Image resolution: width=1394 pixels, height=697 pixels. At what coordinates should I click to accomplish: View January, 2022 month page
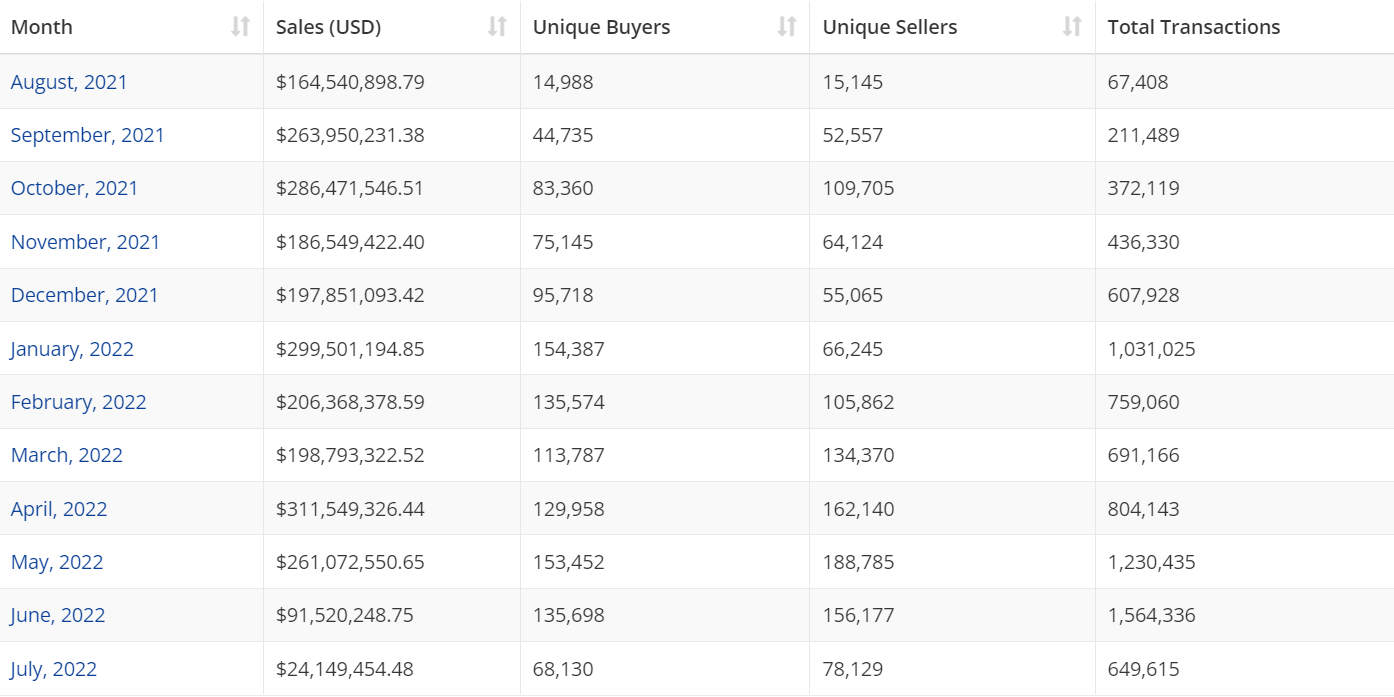coord(72,349)
